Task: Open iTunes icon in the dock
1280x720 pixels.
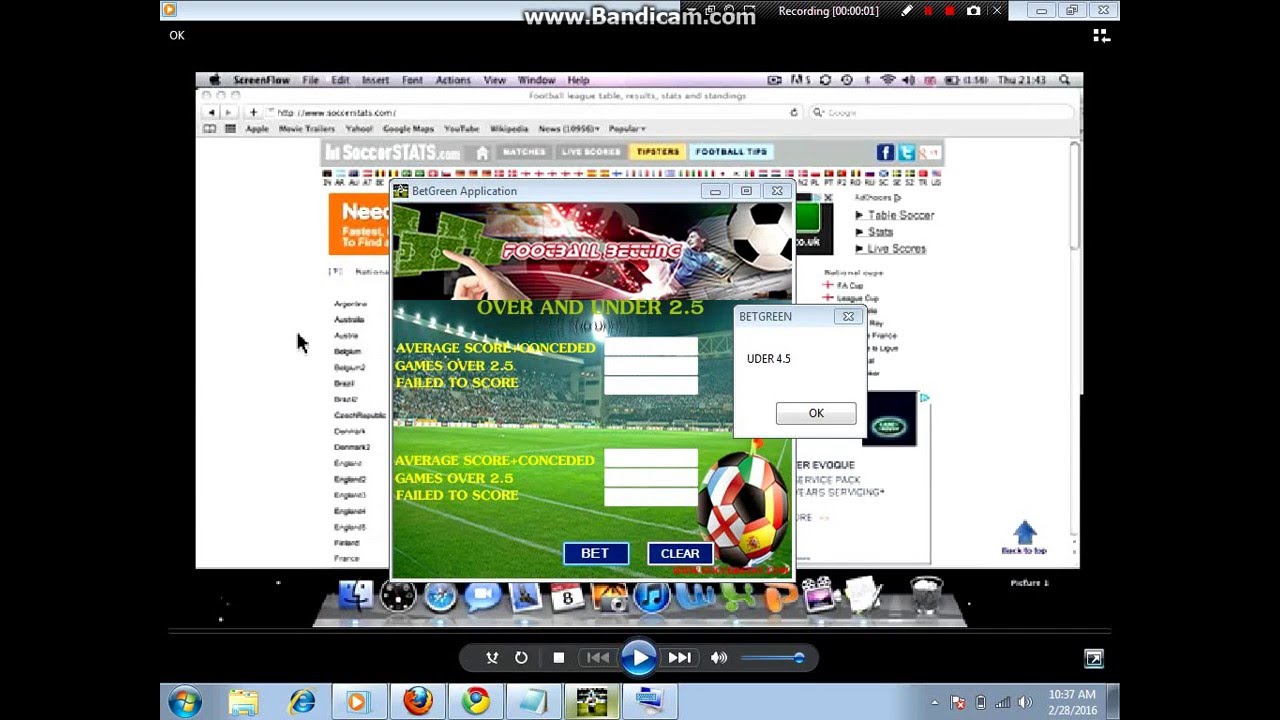Action: 651,597
